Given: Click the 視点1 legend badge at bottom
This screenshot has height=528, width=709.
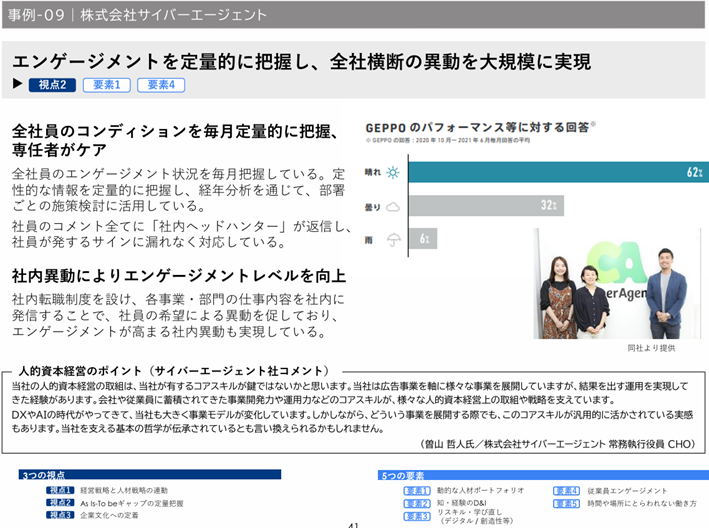Looking at the screenshot, I should click(x=61, y=491).
